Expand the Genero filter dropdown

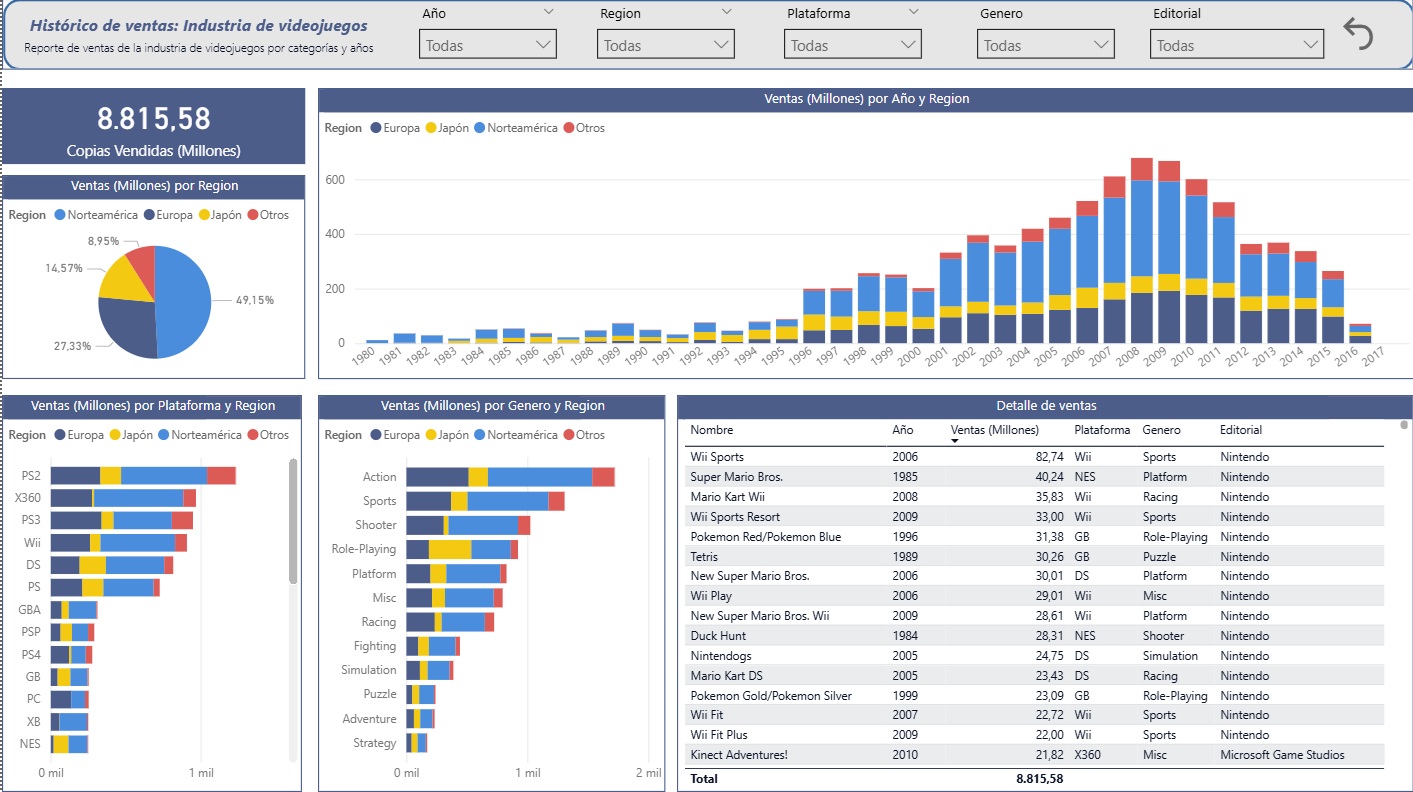1045,45
